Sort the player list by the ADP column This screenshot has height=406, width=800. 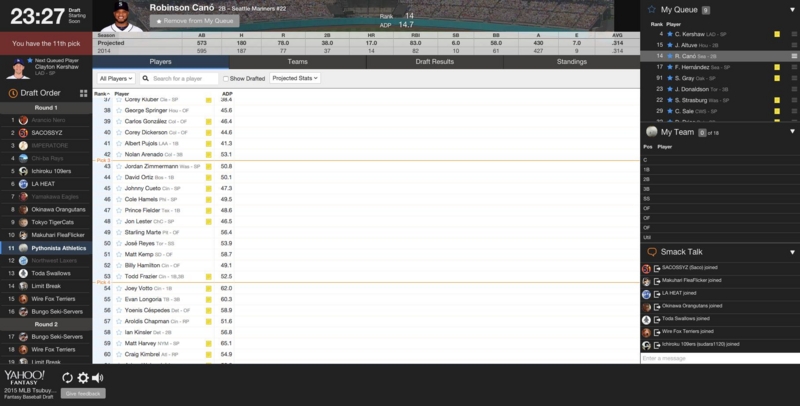[227, 94]
